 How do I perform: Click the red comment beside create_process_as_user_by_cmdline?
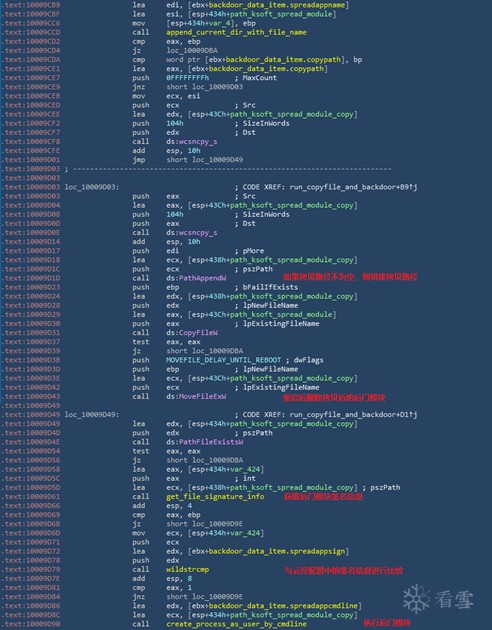coord(387,623)
